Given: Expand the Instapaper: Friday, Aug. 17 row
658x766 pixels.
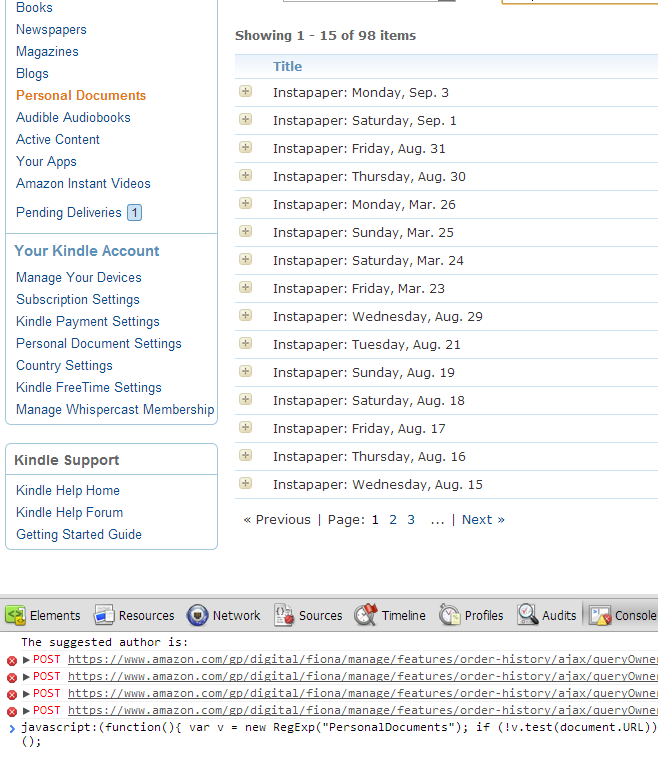Looking at the screenshot, I should coord(246,427).
